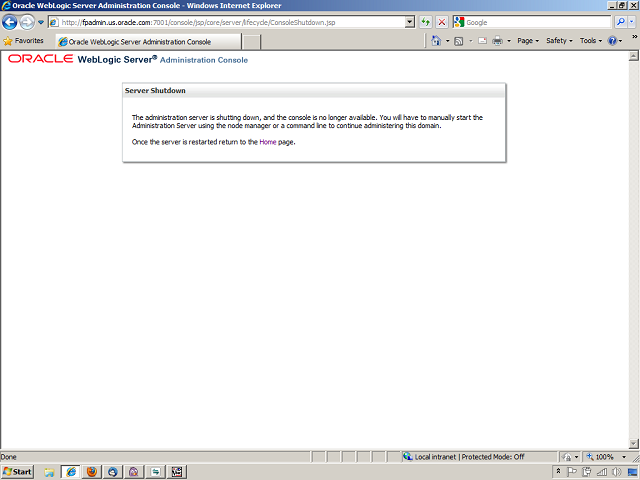This screenshot has width=640, height=480.
Task: Open Firefox from the taskbar
Action: (x=91, y=471)
